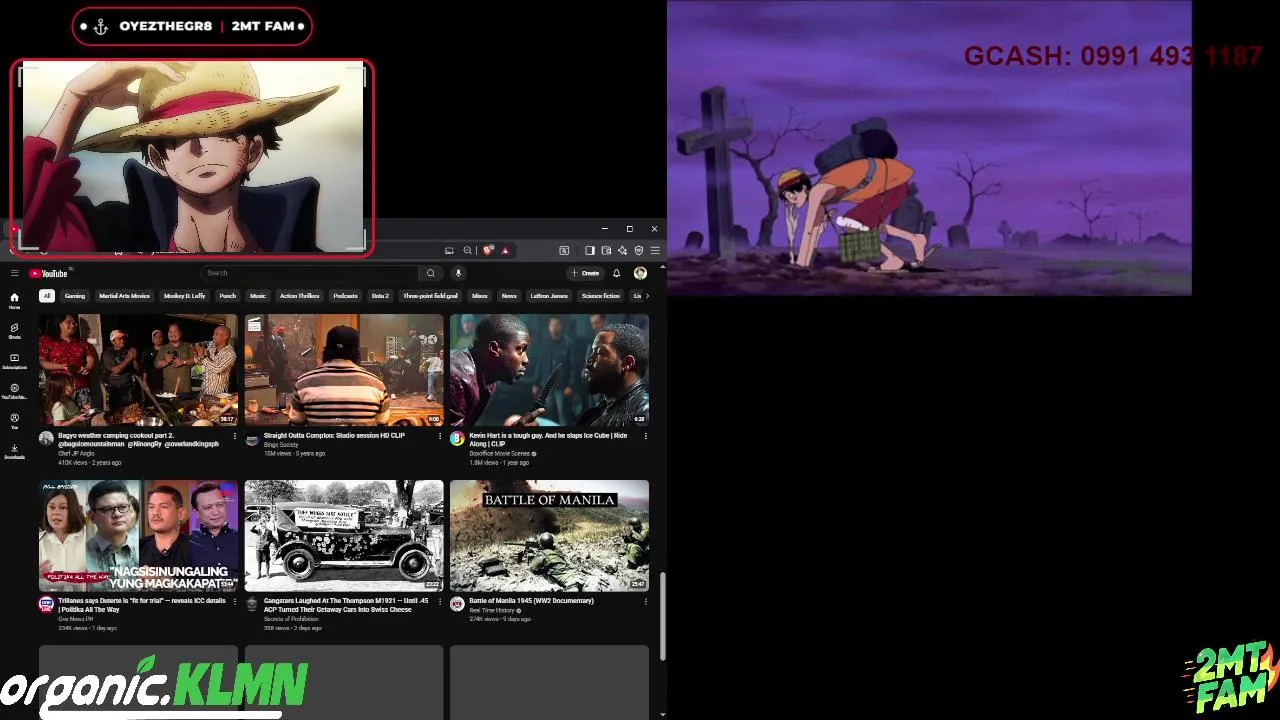Open the Brave wallet icon
Image resolution: width=1280 pixels, height=720 pixels.
[x=606, y=250]
